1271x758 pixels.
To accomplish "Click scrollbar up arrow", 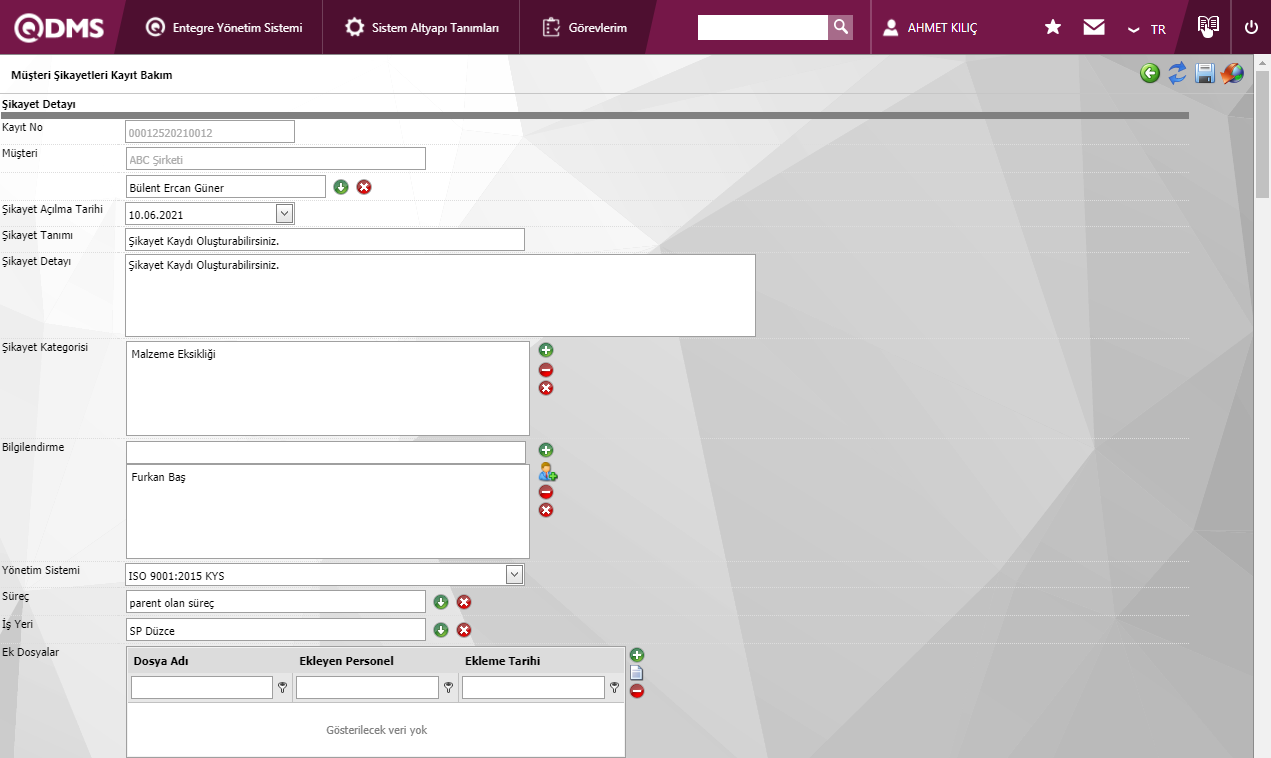I will pyautogui.click(x=1262, y=62).
